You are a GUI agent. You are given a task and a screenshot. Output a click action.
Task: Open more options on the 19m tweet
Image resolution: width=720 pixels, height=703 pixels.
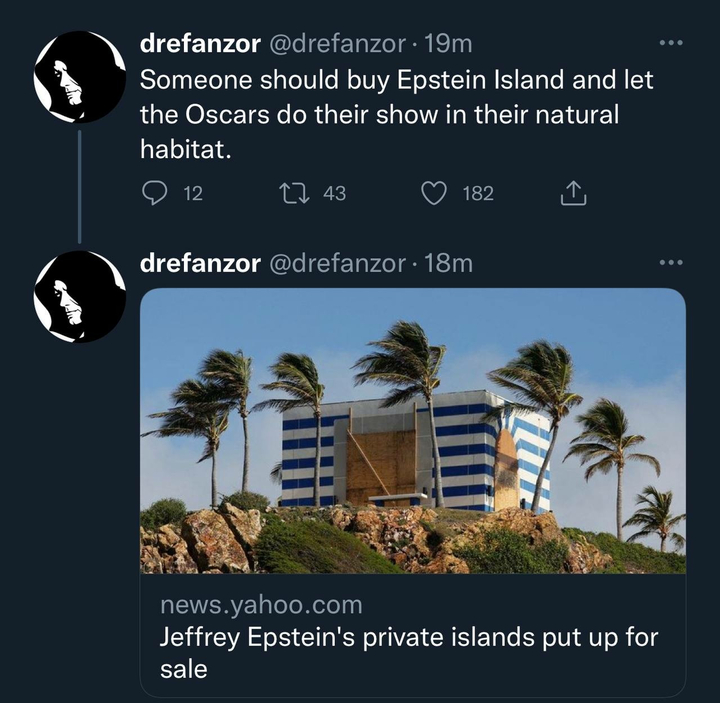671,43
